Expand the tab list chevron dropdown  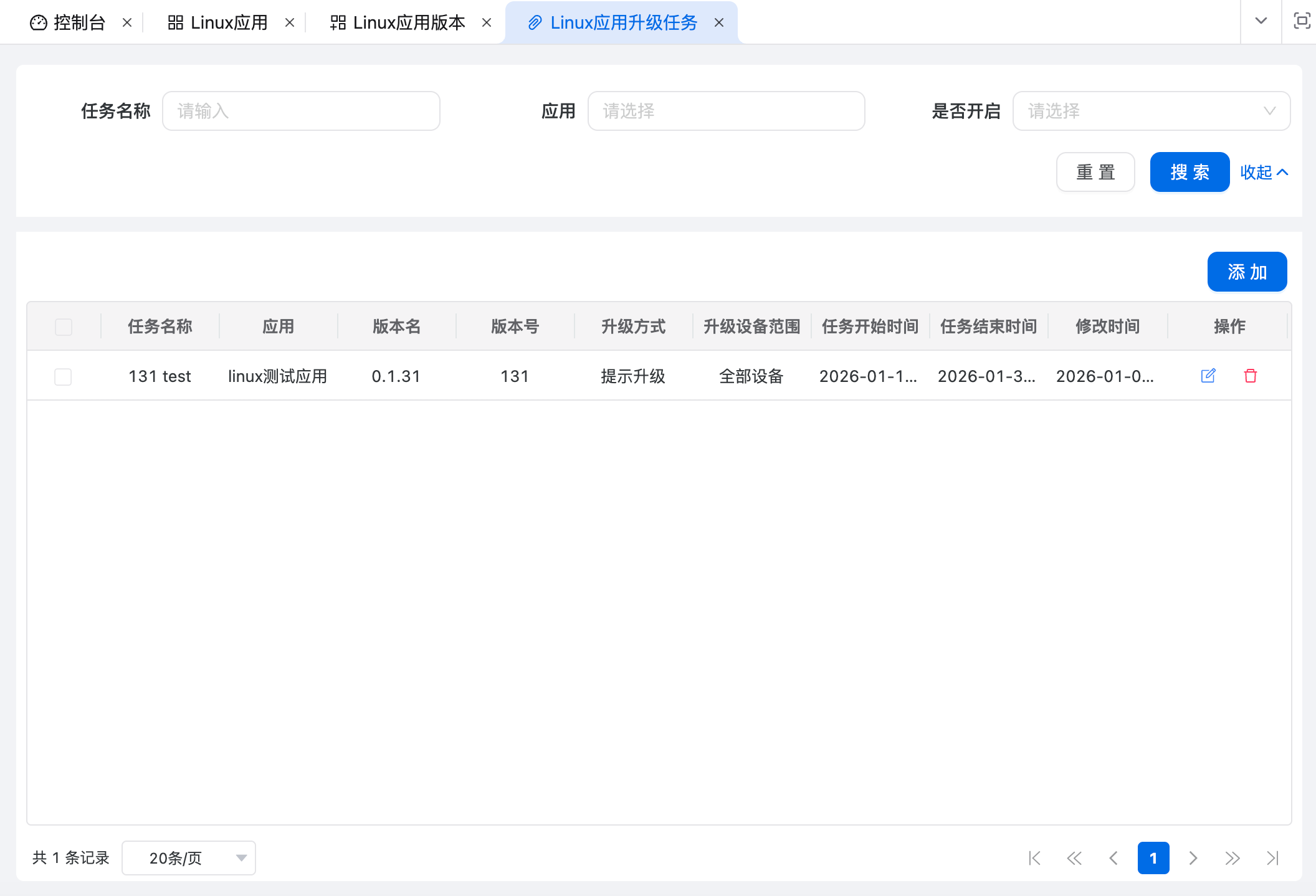[x=1261, y=21]
